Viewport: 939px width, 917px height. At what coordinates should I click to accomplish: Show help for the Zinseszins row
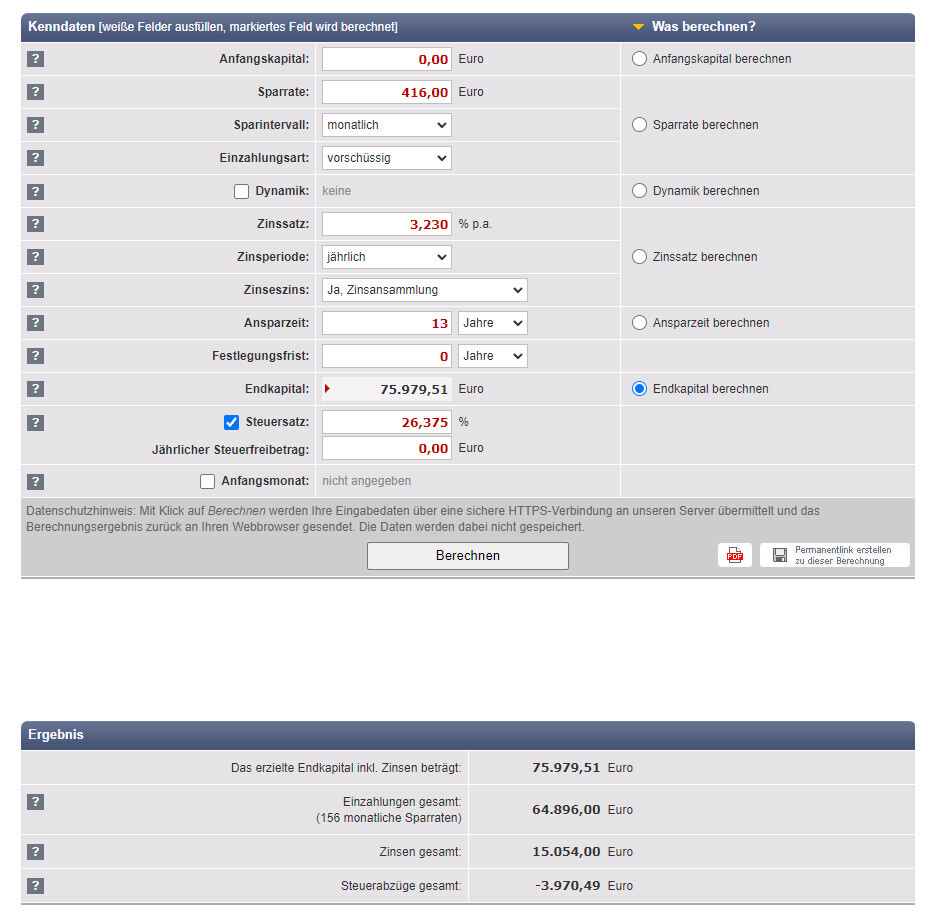35,290
